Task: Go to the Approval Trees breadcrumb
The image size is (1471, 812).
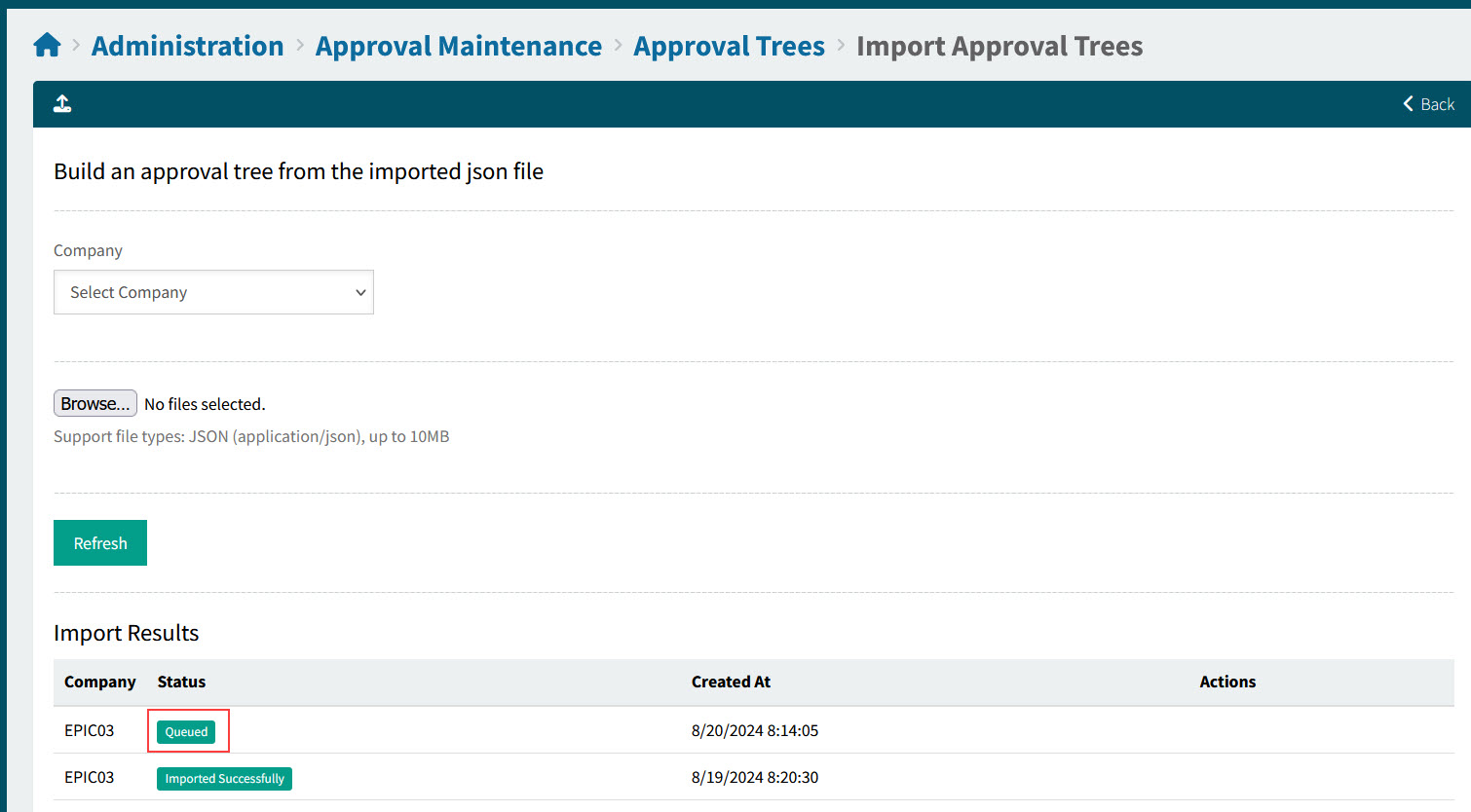Action: click(x=729, y=46)
